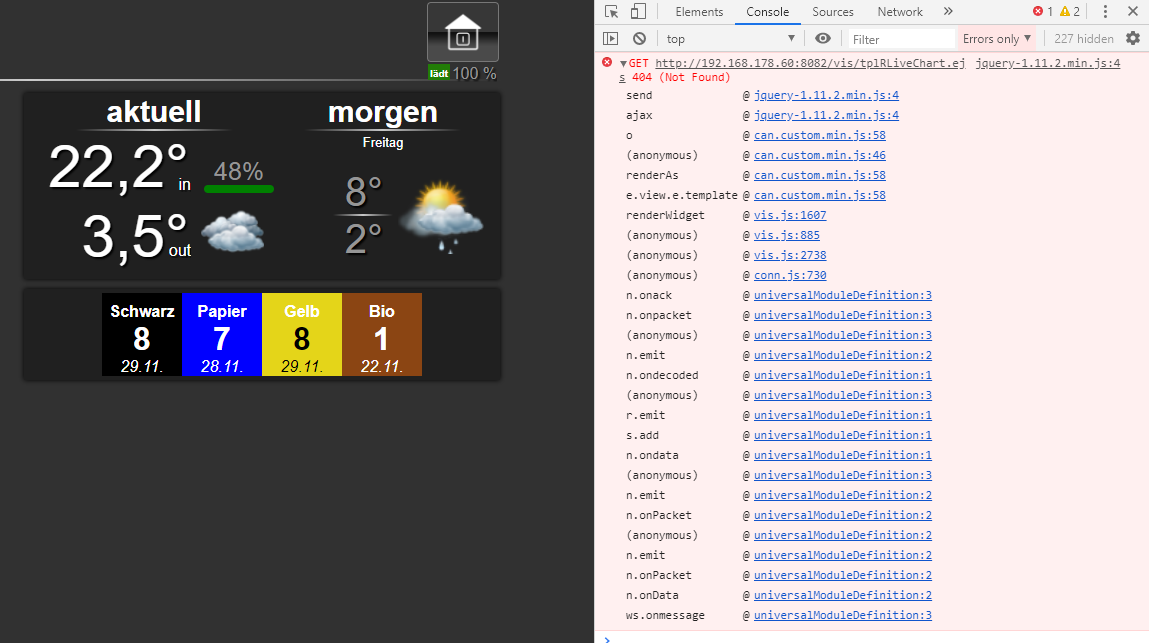Click the aktuell heading
This screenshot has height=643, width=1149.
[x=154, y=111]
